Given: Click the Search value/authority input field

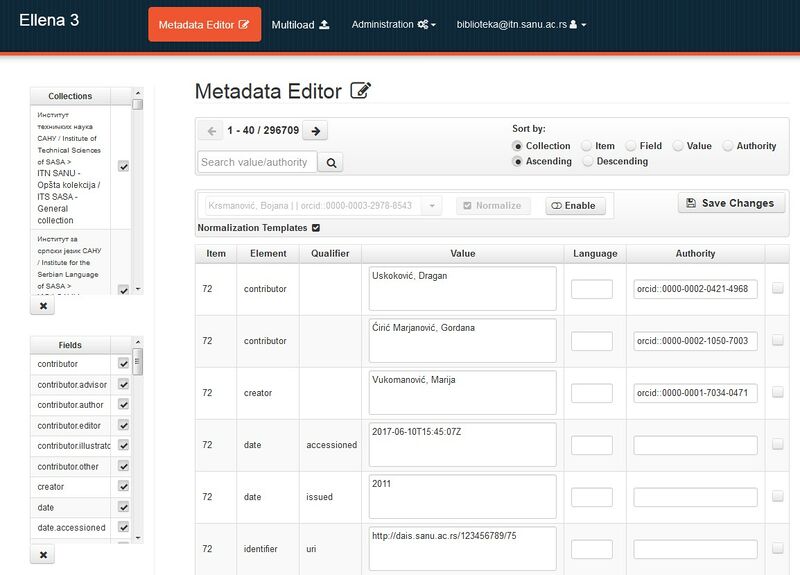Looking at the screenshot, I should (x=257, y=162).
